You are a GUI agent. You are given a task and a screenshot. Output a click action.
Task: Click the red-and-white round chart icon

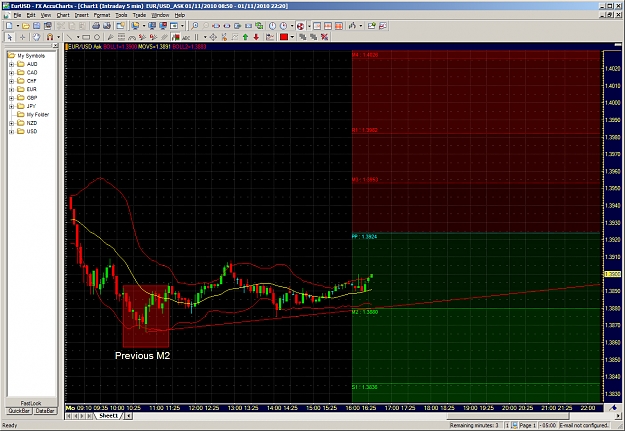[x=301, y=26]
